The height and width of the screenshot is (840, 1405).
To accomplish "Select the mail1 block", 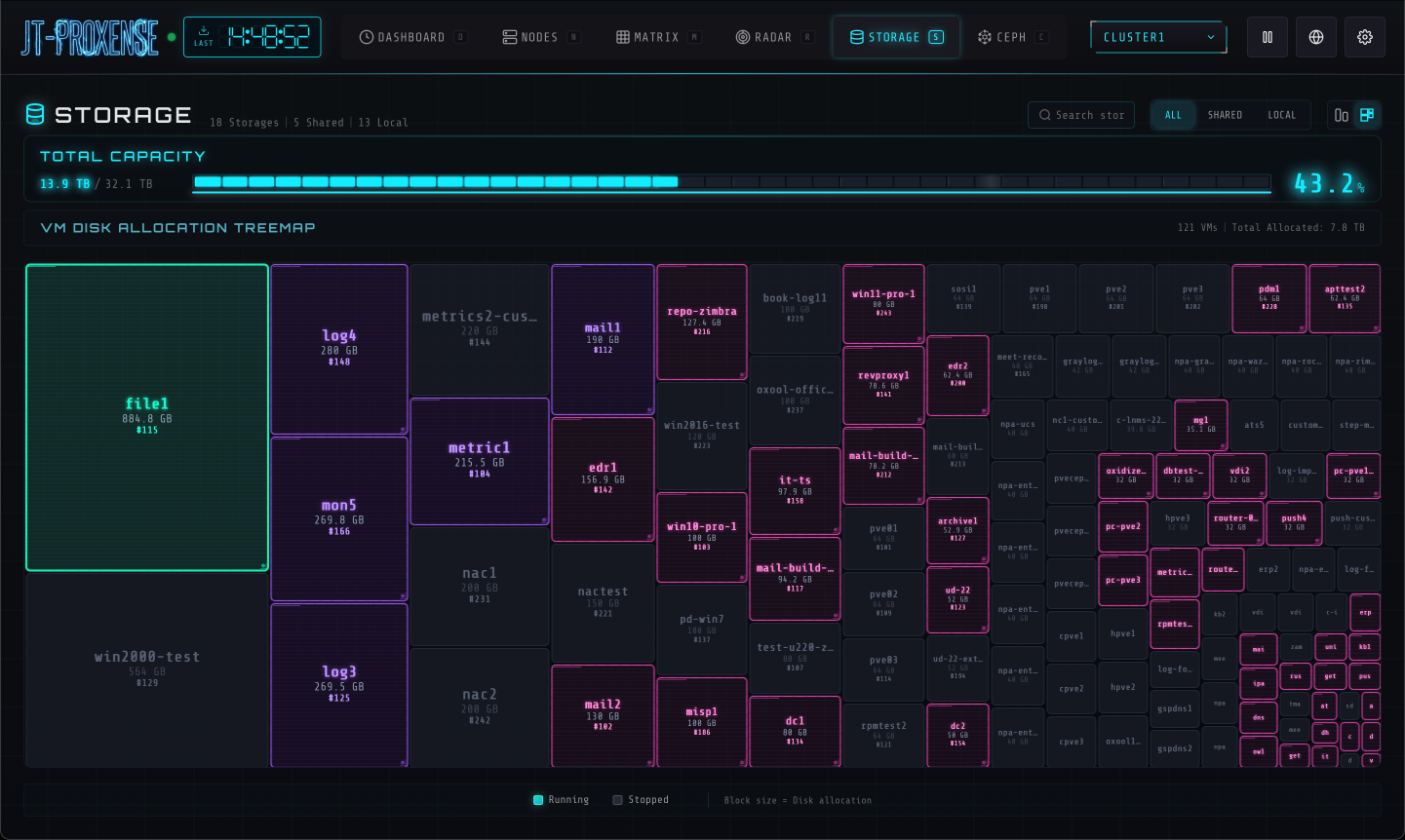I will [x=603, y=339].
